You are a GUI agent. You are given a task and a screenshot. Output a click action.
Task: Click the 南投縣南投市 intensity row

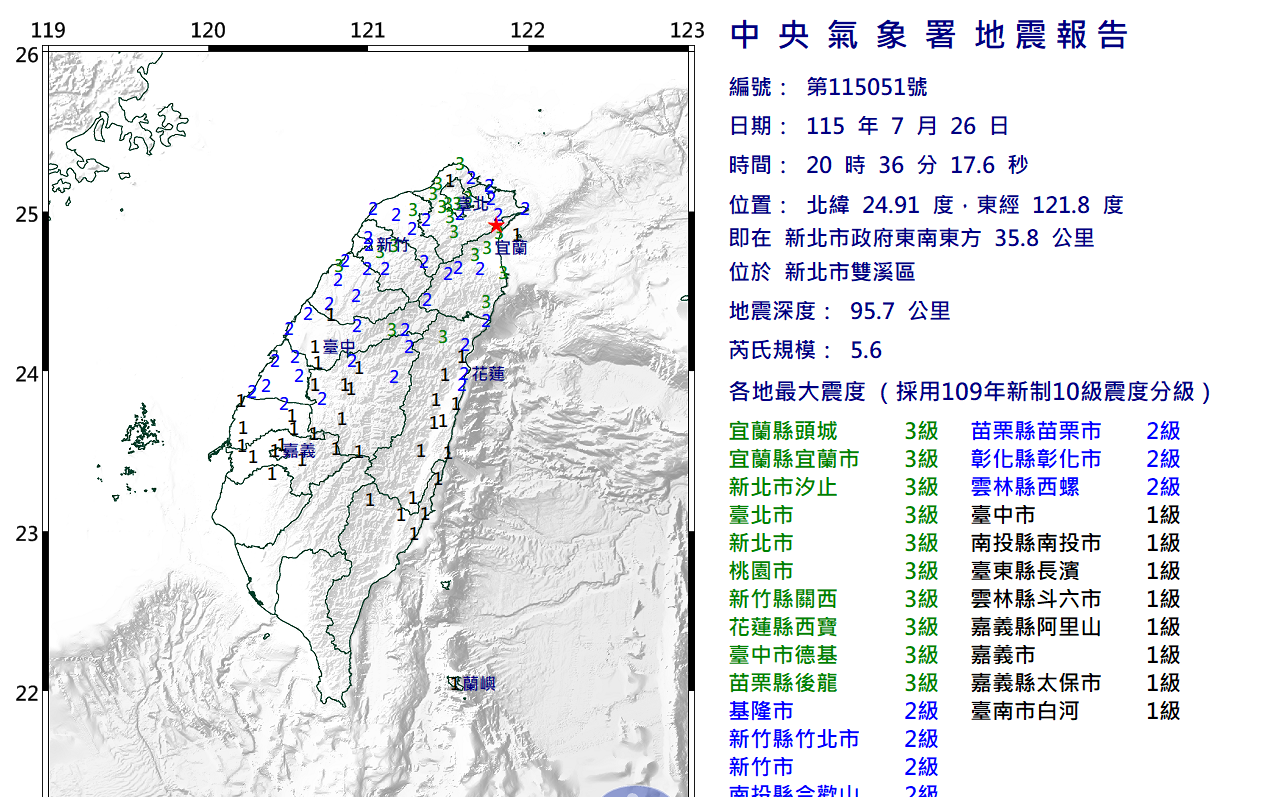tap(1076, 543)
